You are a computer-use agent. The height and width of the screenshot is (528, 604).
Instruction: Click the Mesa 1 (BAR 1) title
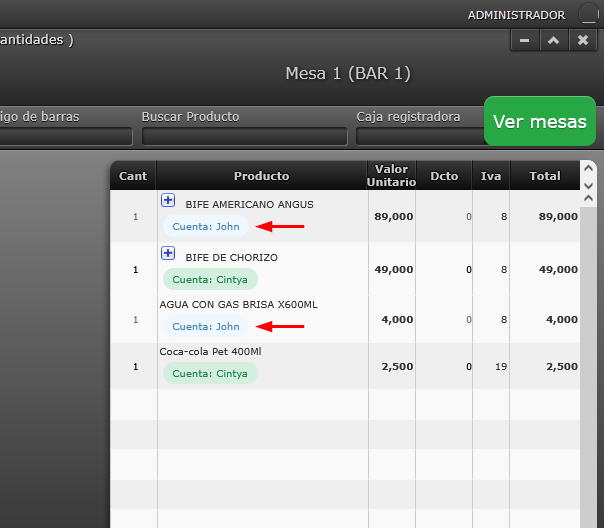pos(348,73)
